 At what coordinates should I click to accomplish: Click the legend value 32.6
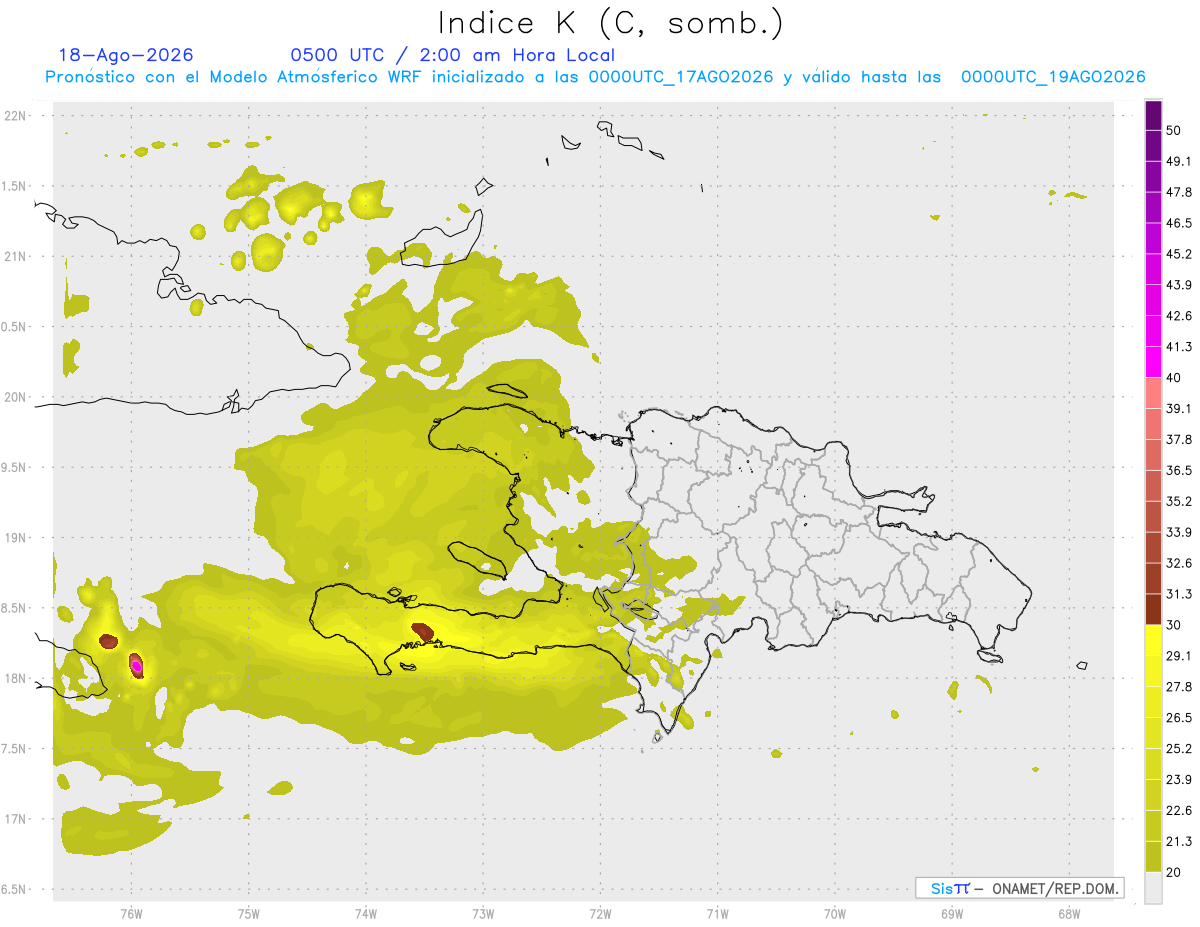click(1179, 563)
